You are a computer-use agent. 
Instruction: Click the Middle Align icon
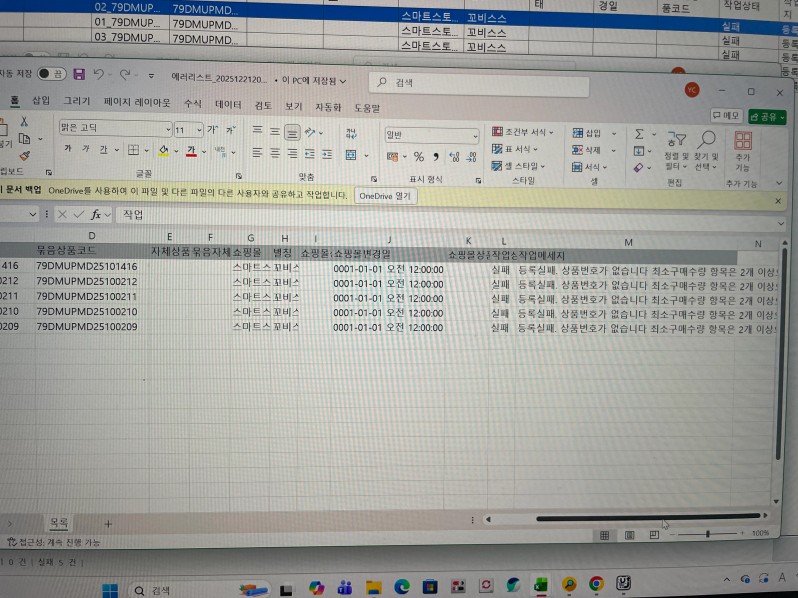pos(275,132)
